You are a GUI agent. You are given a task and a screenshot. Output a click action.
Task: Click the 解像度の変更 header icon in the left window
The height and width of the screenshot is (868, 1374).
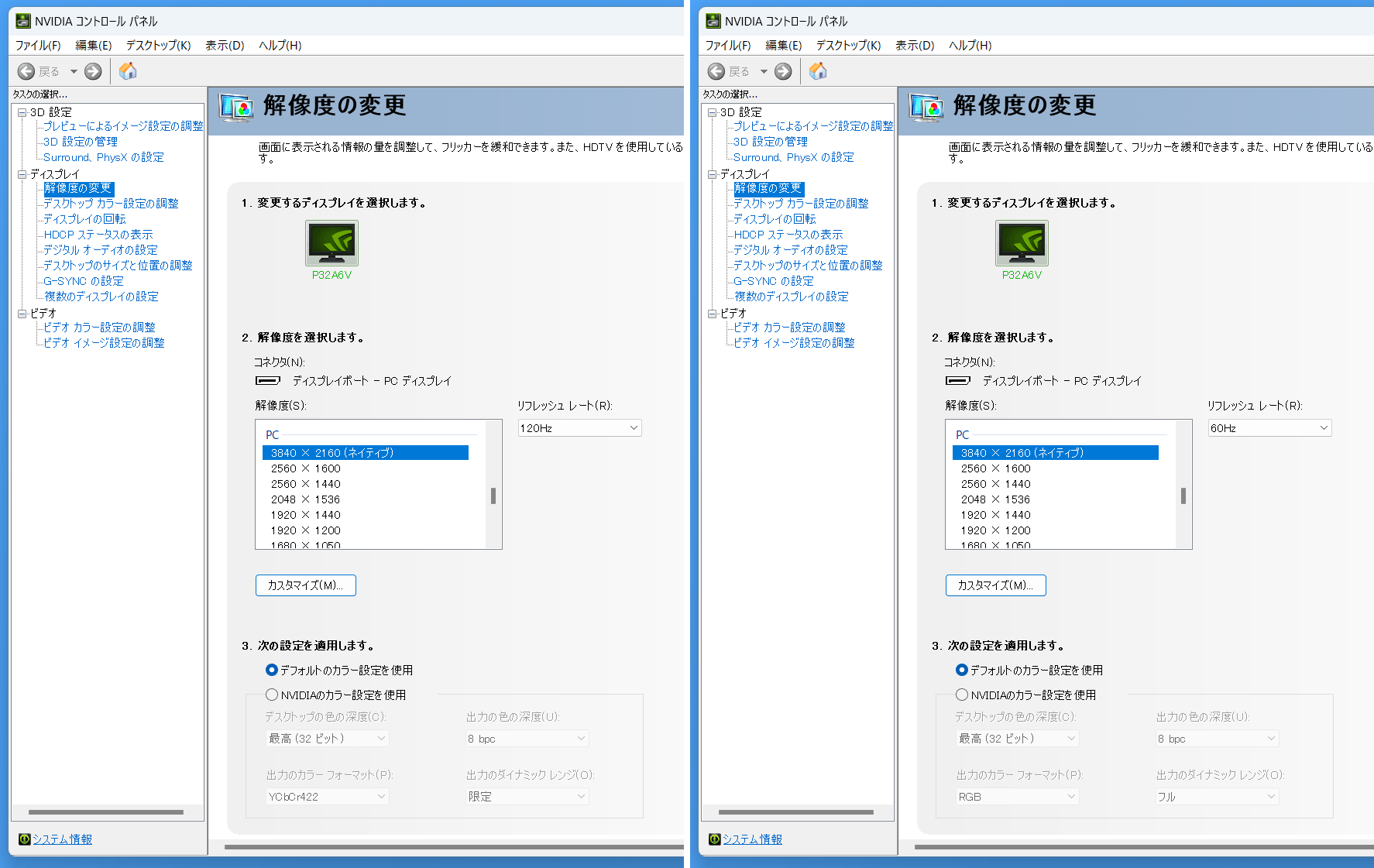[236, 107]
